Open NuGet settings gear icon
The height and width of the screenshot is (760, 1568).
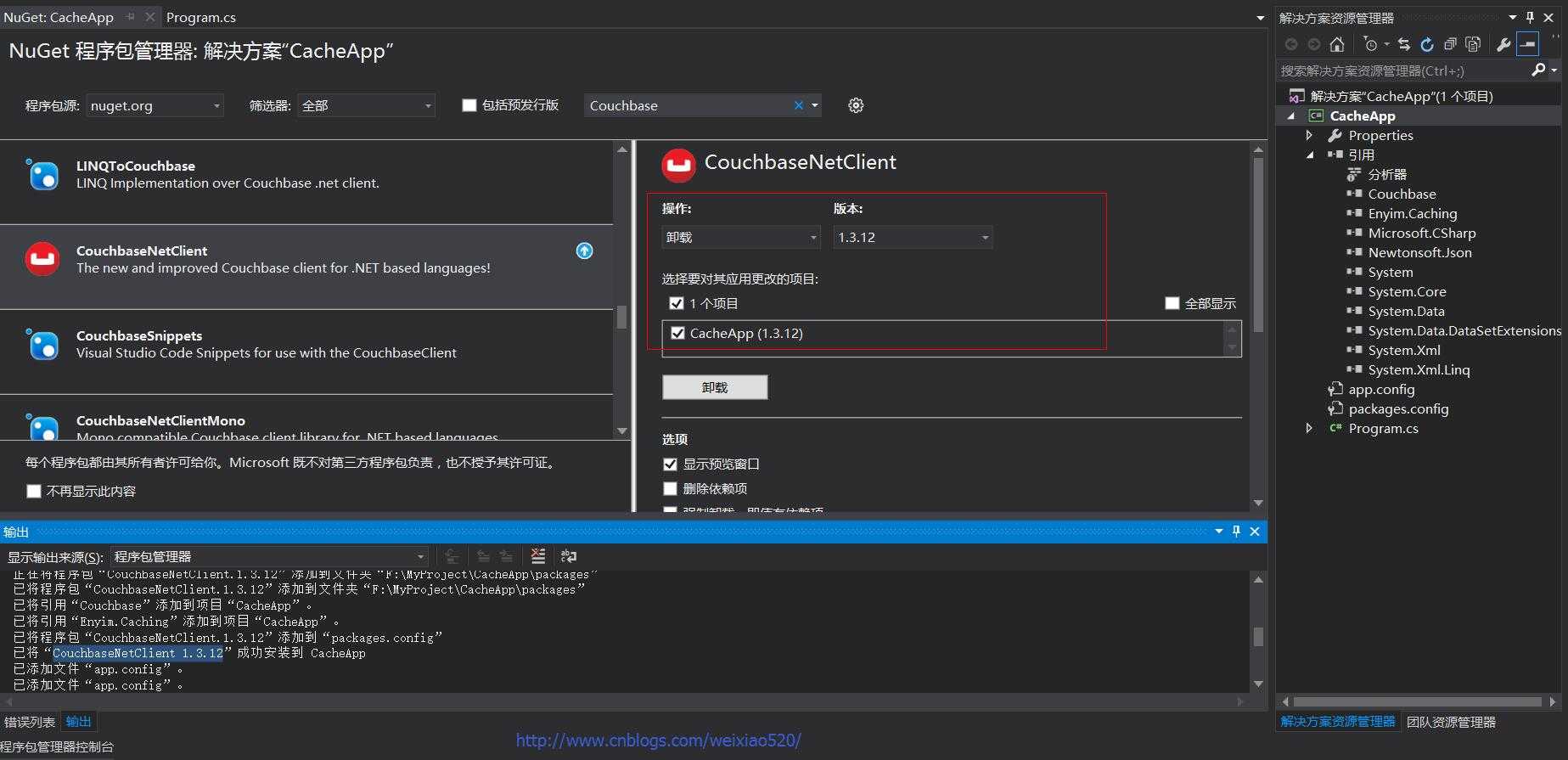tap(856, 105)
